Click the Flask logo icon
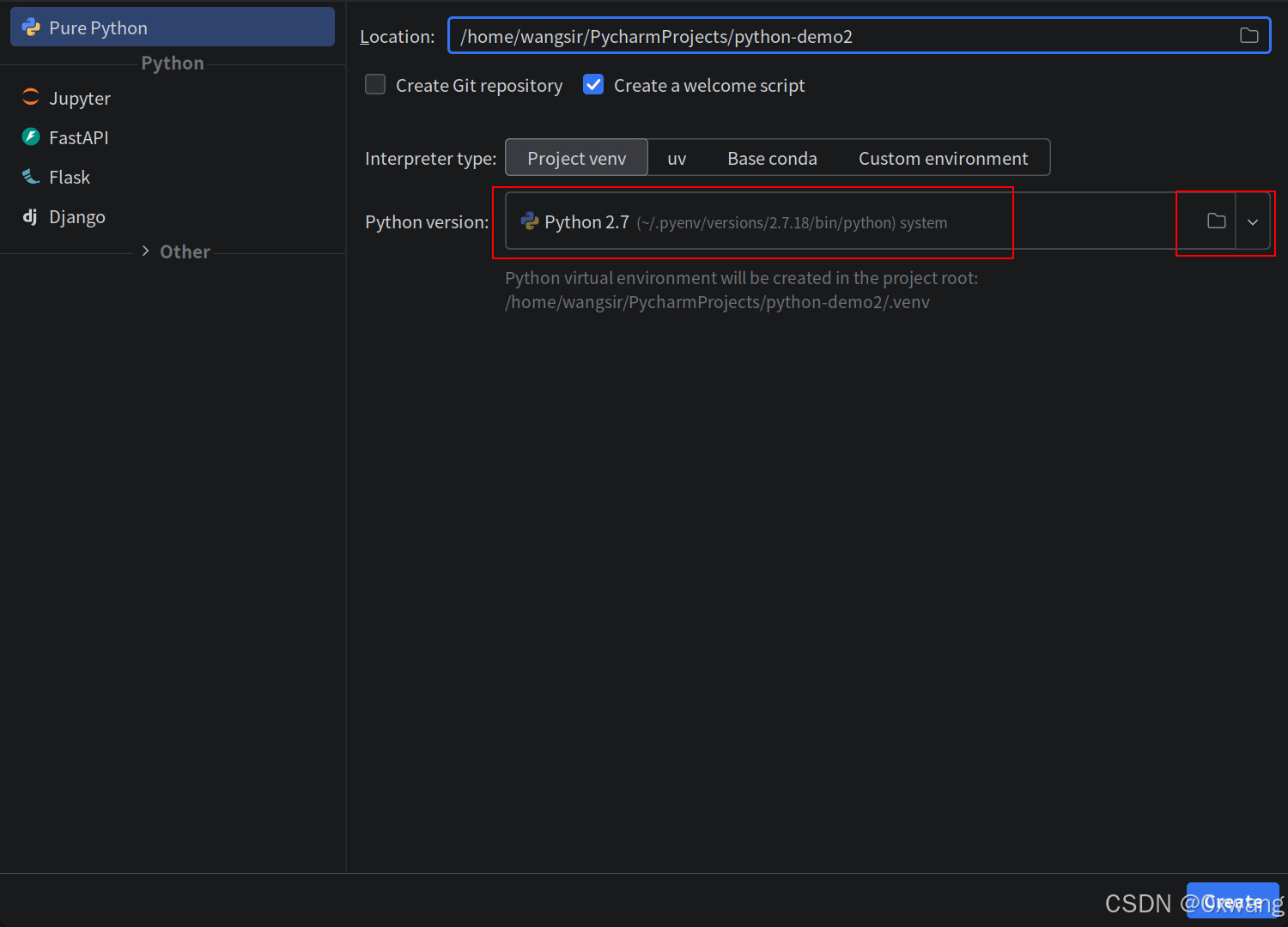 (31, 176)
